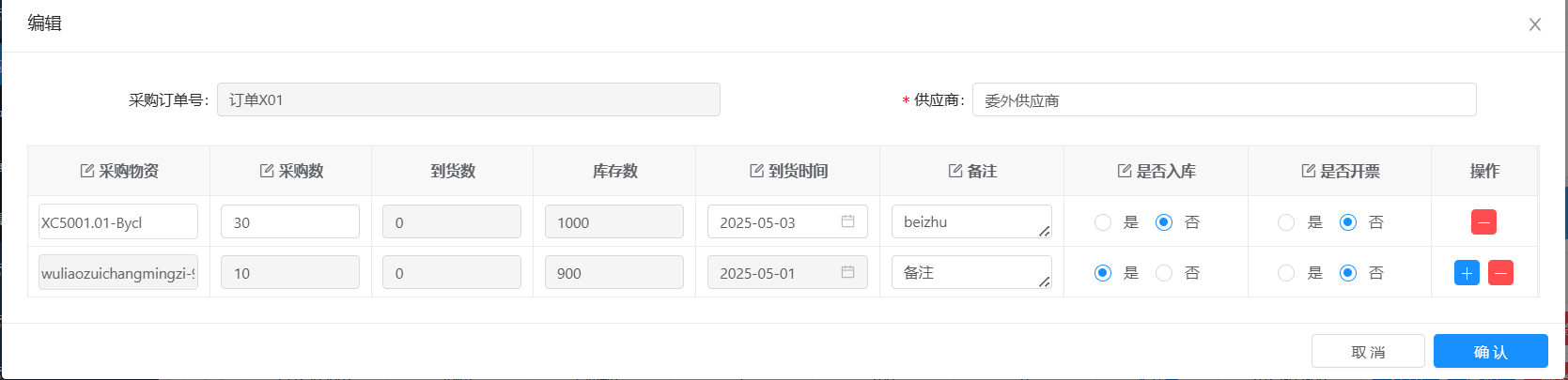Image resolution: width=1568 pixels, height=380 pixels.
Task: Select 是 for 是否入库 in first row
Action: [x=1103, y=222]
